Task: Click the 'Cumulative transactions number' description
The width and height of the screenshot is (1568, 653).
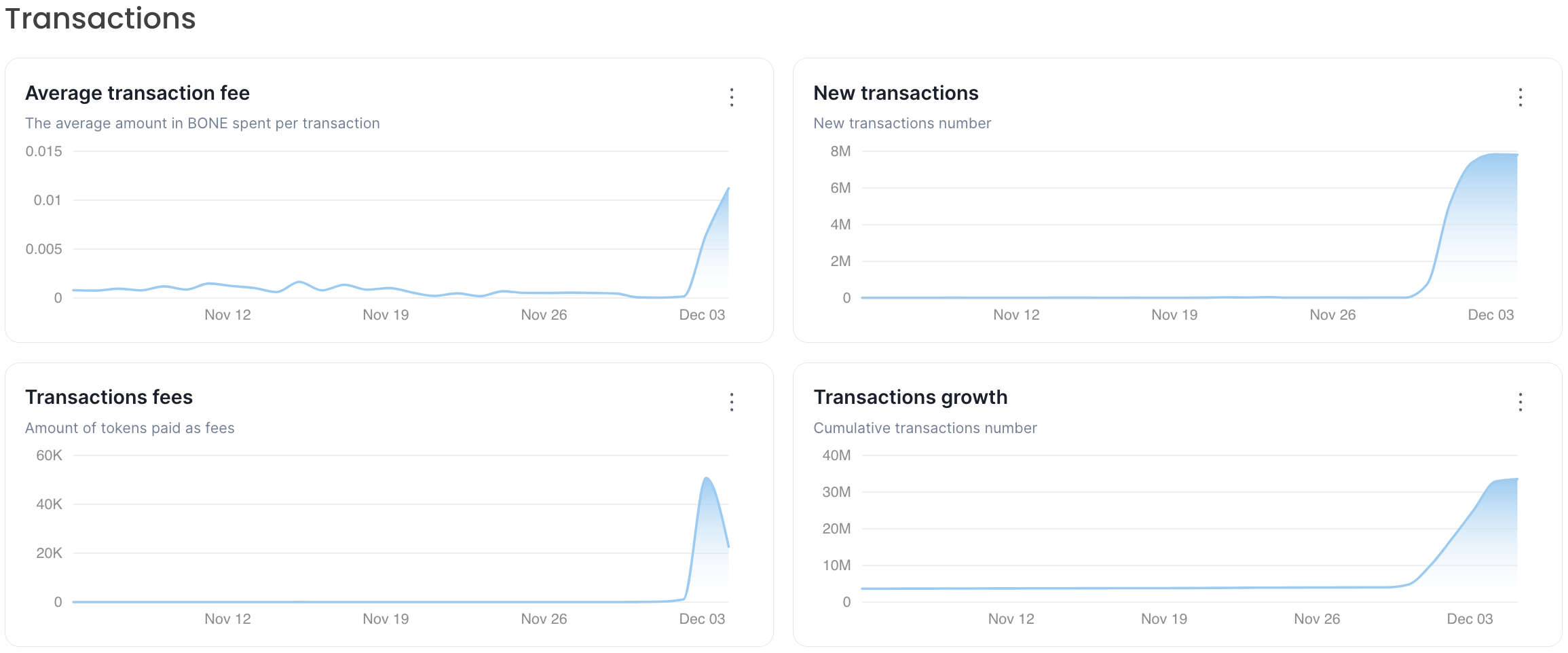Action: click(925, 428)
